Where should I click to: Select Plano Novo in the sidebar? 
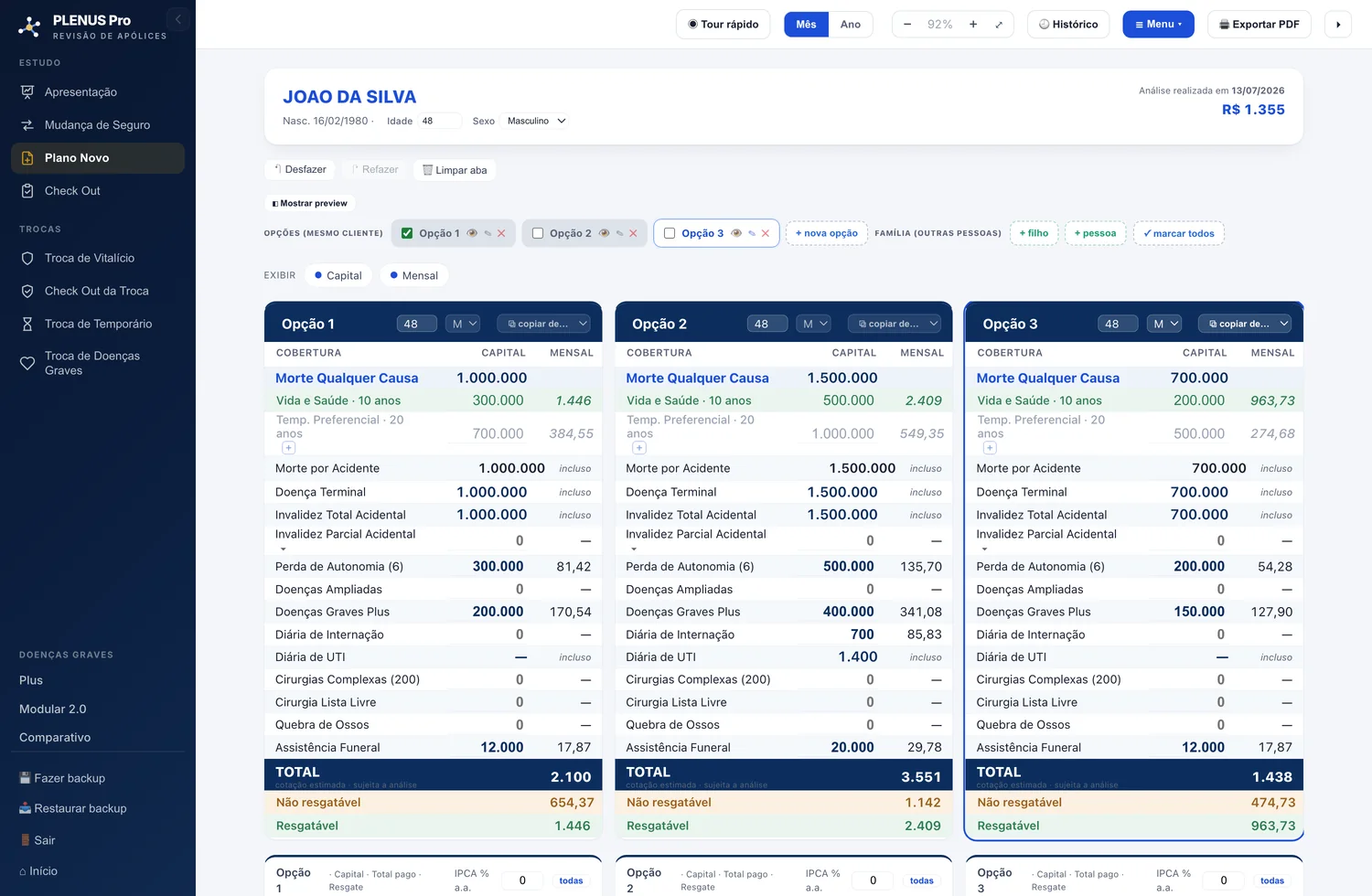(x=98, y=158)
